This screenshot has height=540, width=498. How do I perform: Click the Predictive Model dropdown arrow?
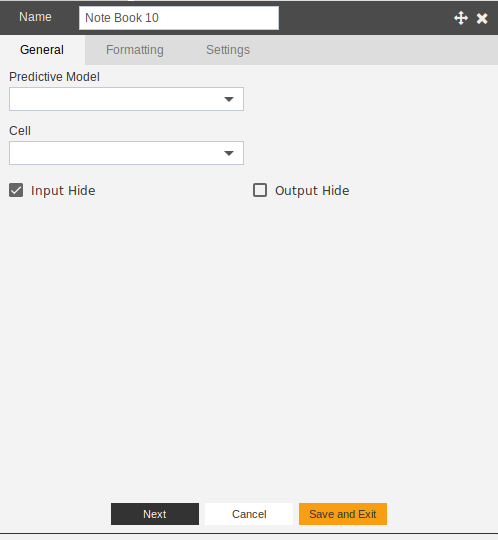point(229,100)
